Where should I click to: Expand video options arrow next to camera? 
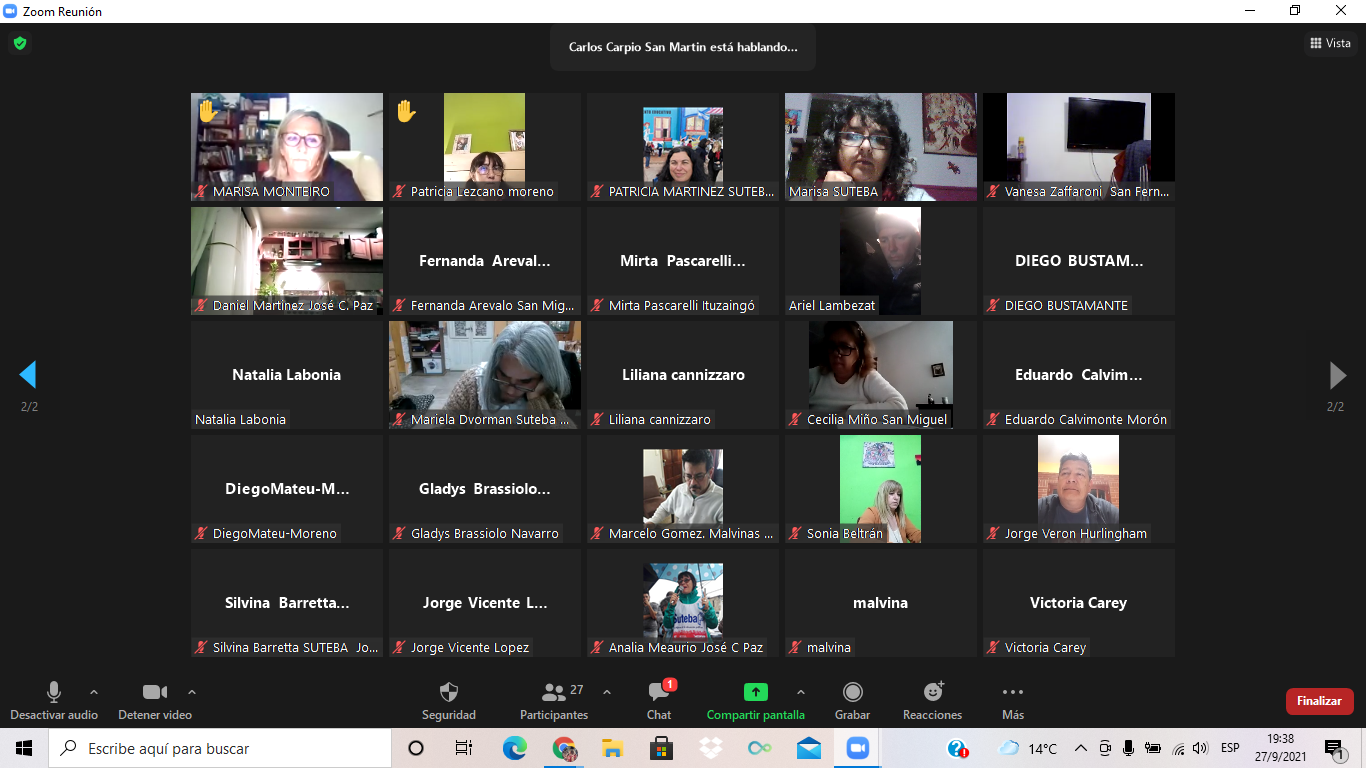click(x=192, y=692)
